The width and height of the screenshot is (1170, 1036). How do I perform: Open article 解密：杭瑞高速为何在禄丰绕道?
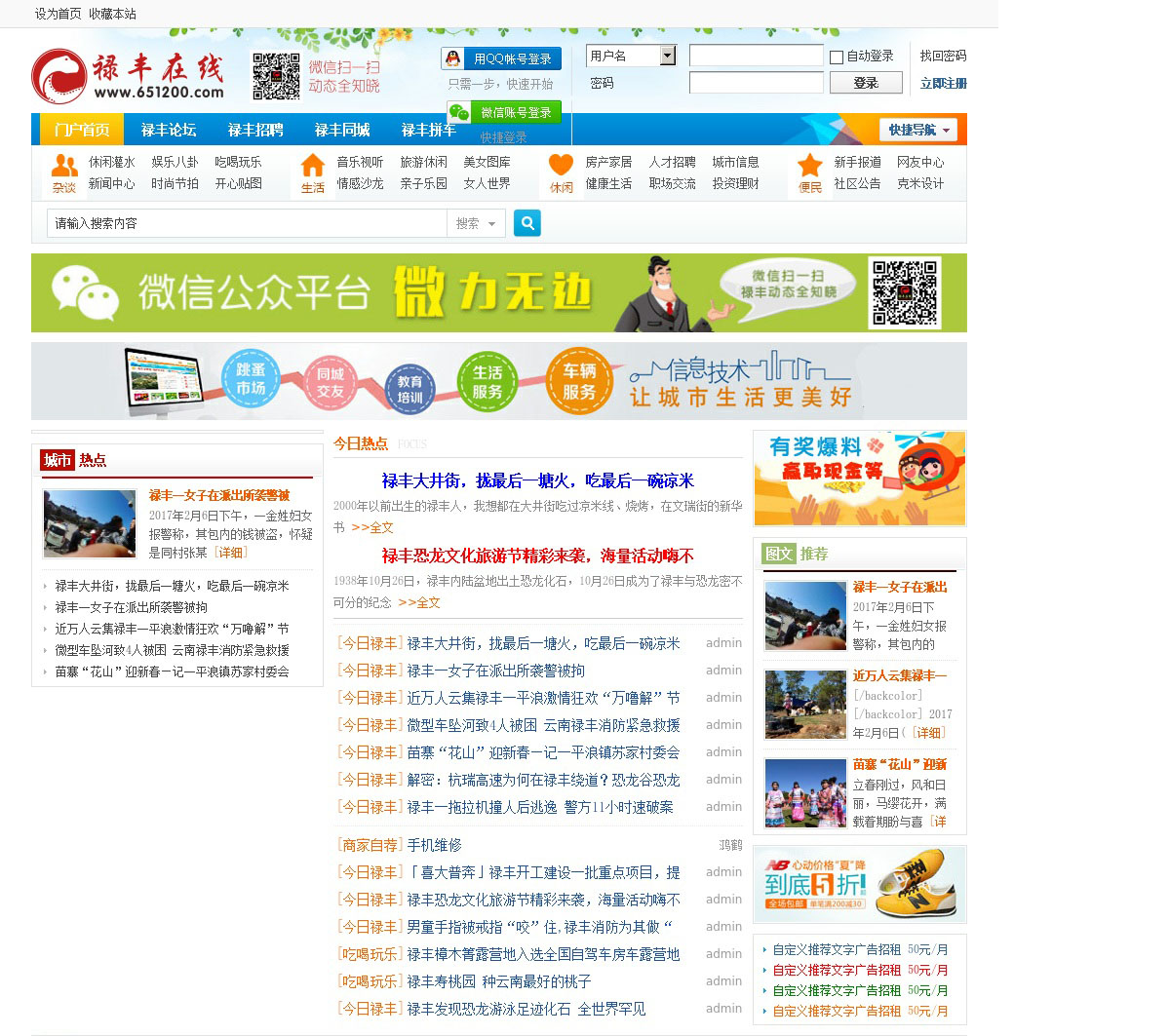(x=543, y=780)
